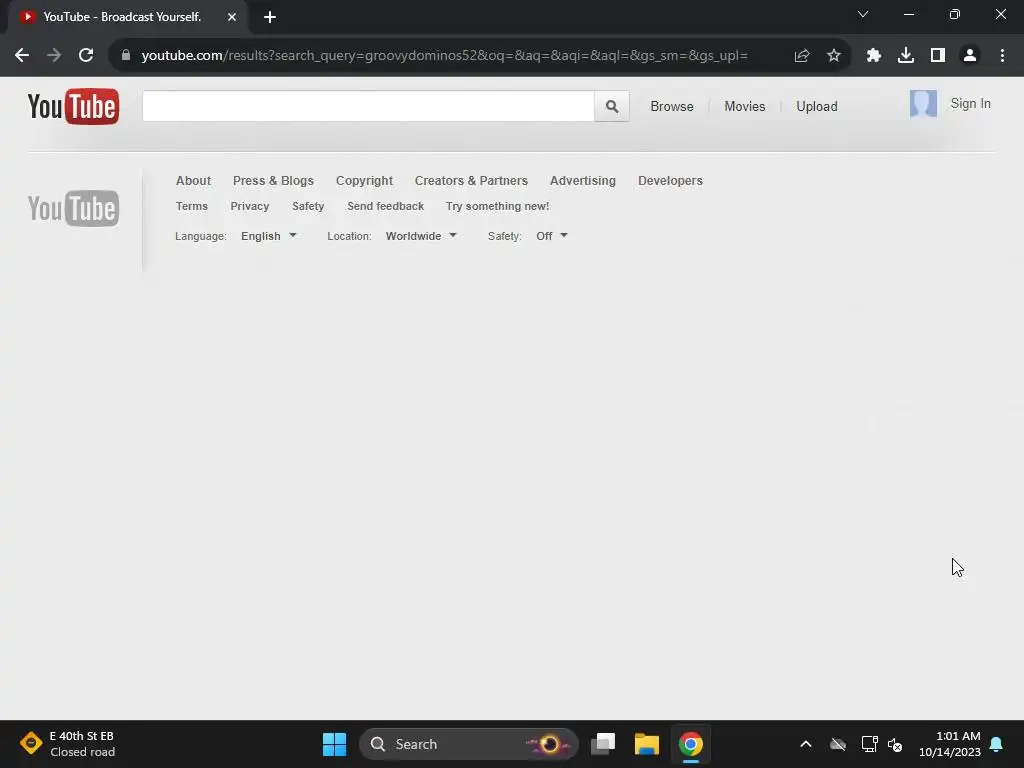Show hidden system tray icons
1024x768 pixels.
(x=806, y=744)
